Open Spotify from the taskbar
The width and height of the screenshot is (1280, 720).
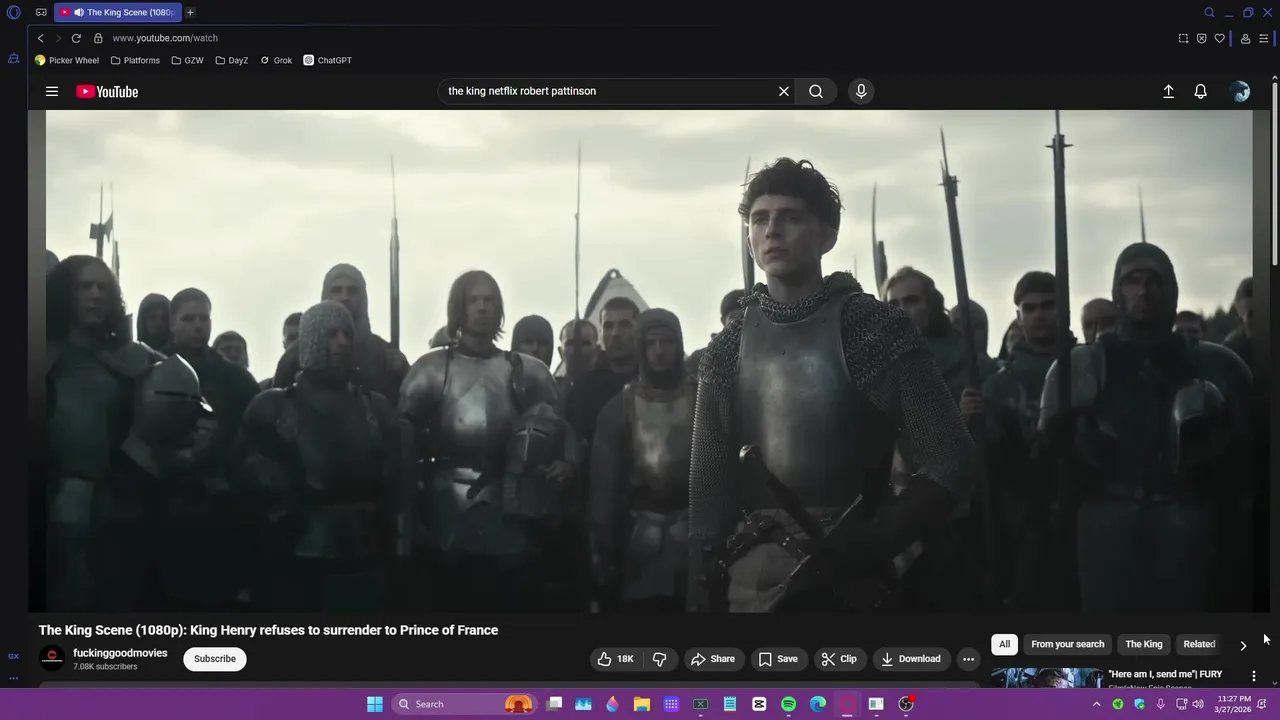click(x=788, y=704)
